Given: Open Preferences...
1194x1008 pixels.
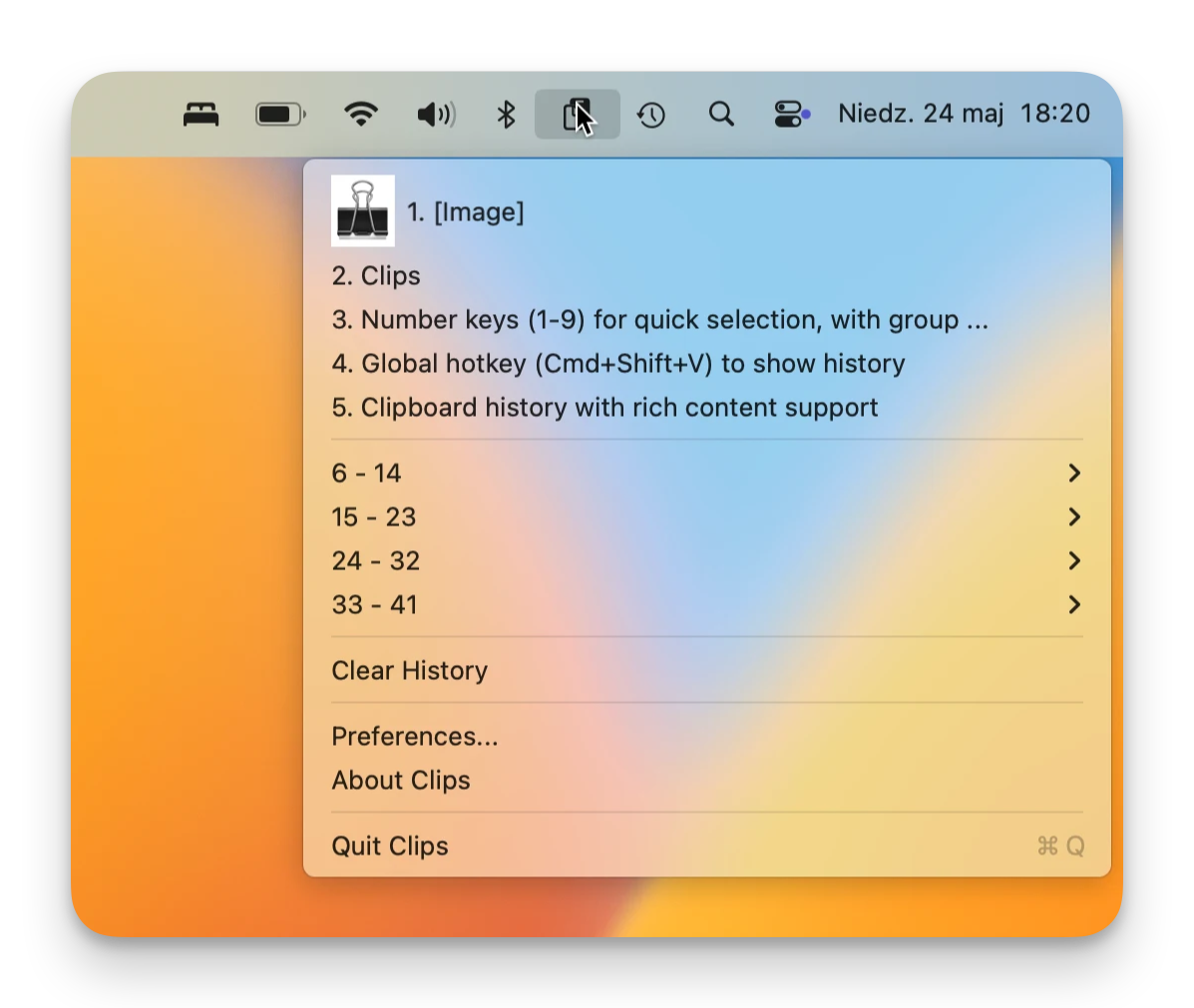Looking at the screenshot, I should click(706, 736).
